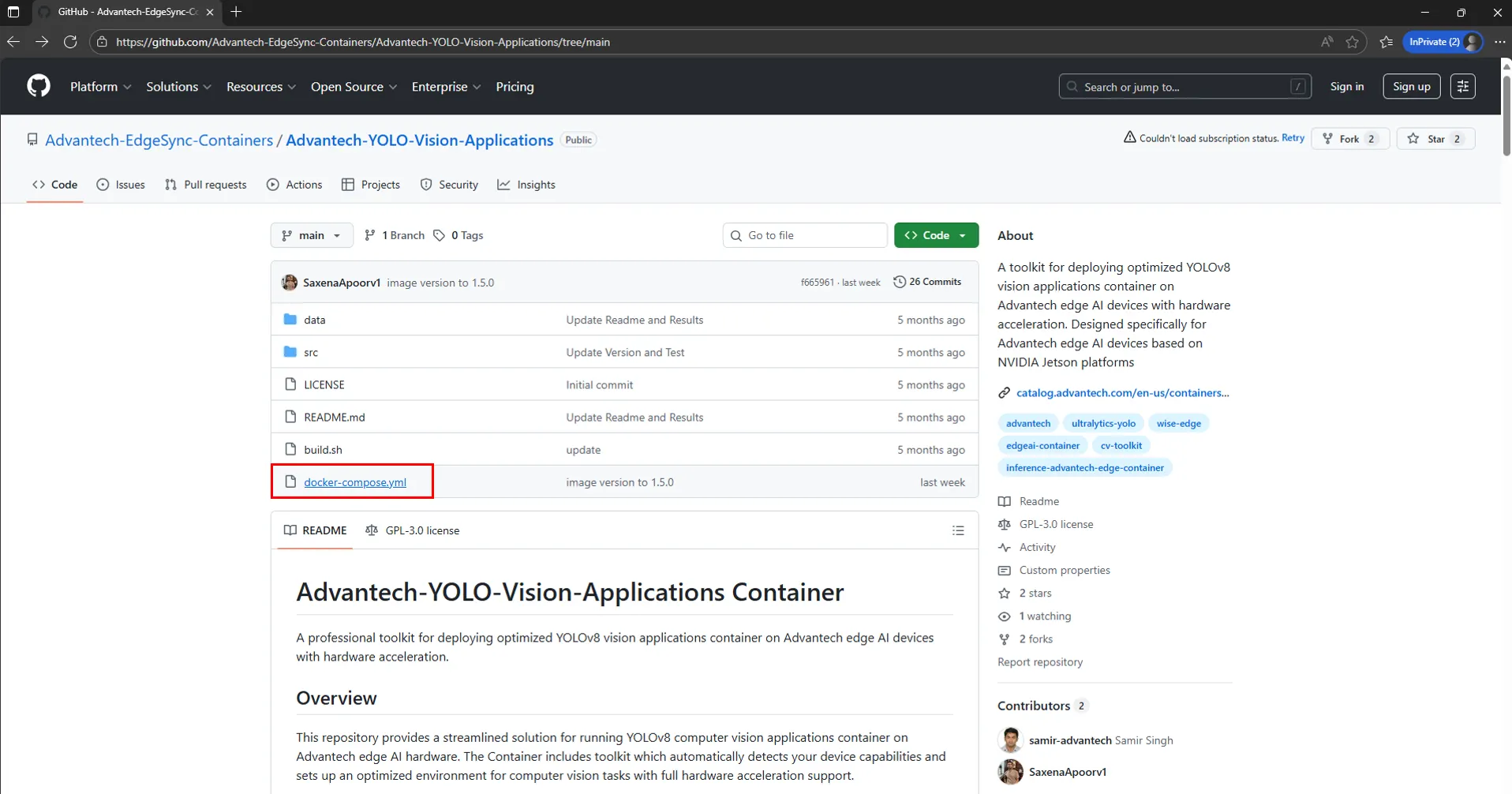This screenshot has width=1512, height=794.
Task: Open the src folder icon
Action: (290, 351)
